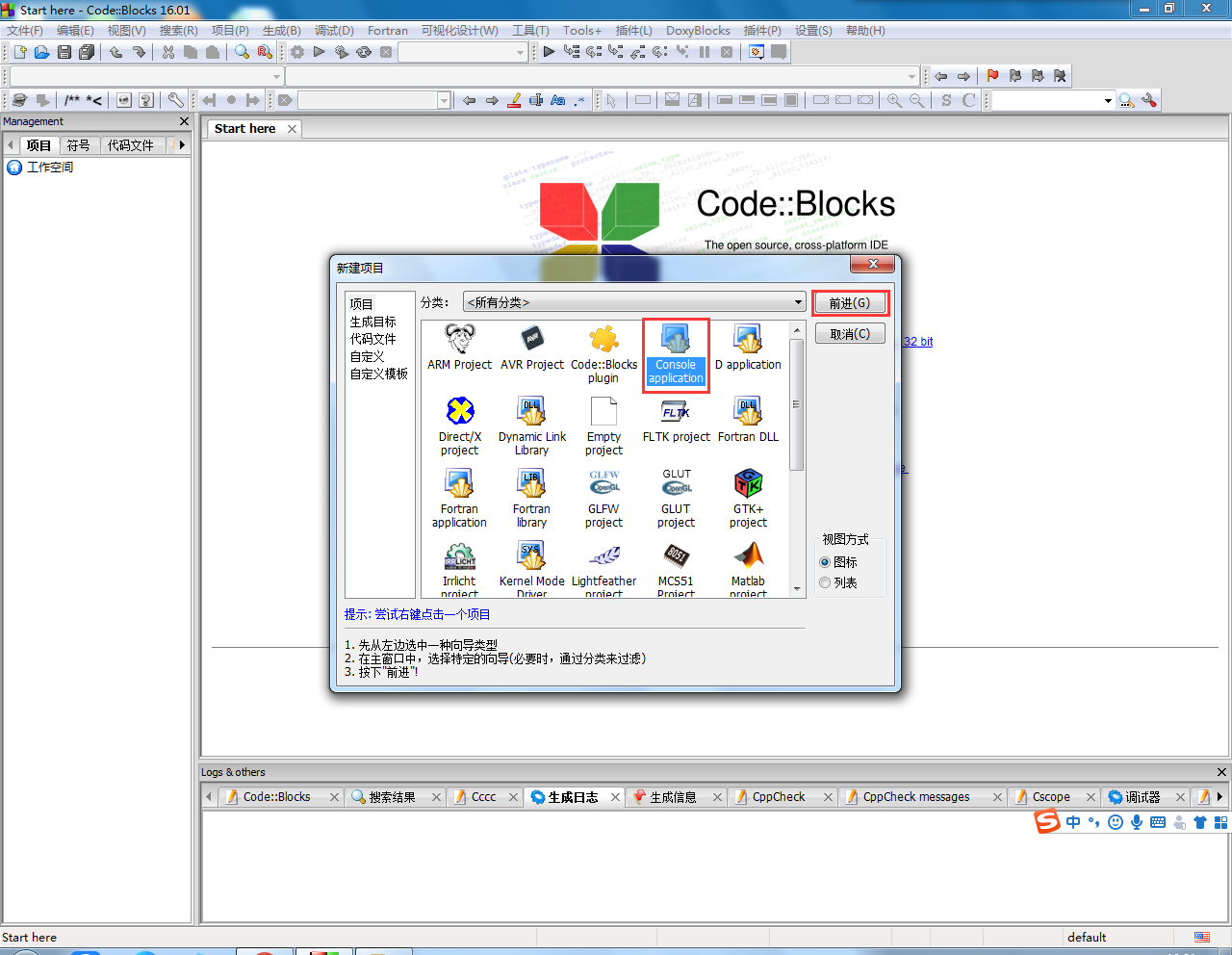Click the 取消(C) button
Screen dimensions: 1232x955
(x=850, y=334)
